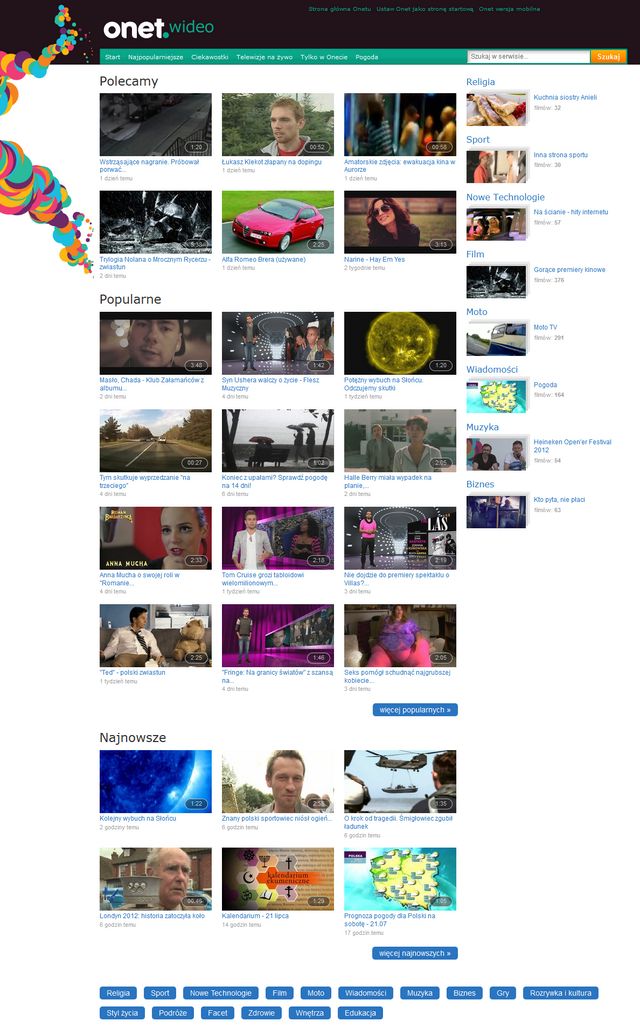The height and width of the screenshot is (1025, 640).
Task: Click the Wnętrza tag button
Action: point(309,1013)
